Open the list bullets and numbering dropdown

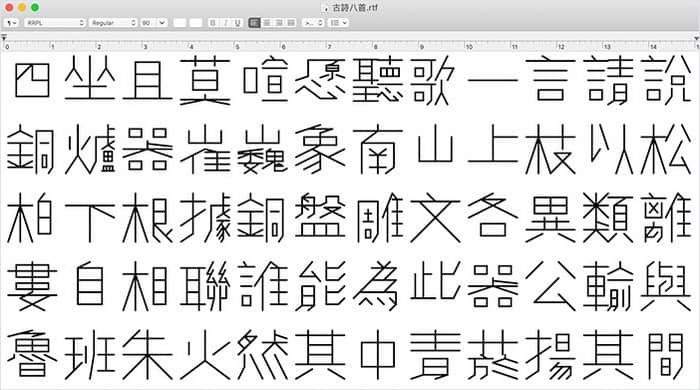coord(338,22)
